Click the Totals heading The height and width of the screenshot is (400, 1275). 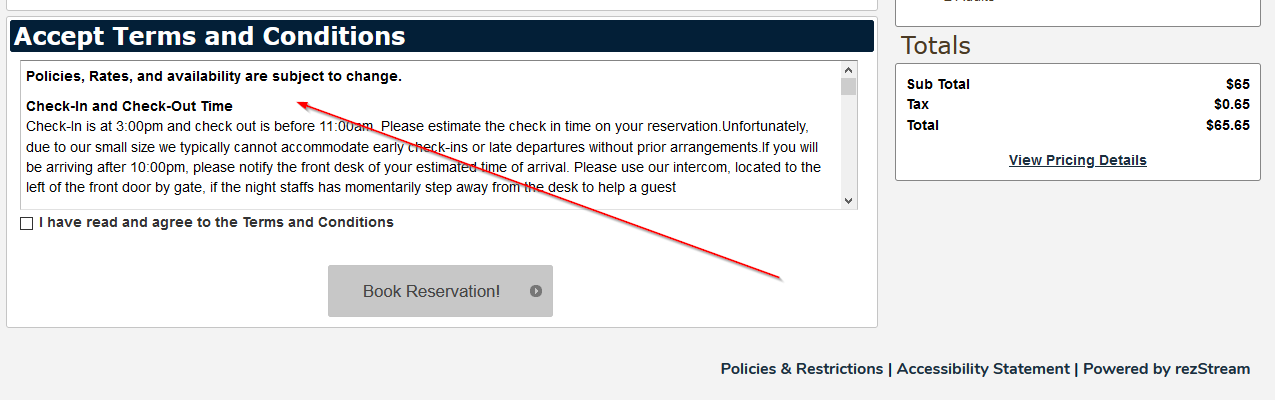pos(935,46)
